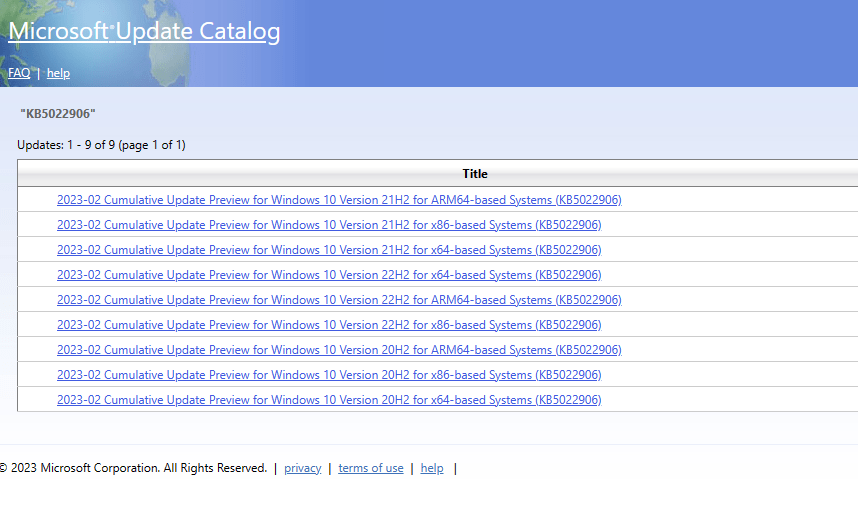
Task: Open the Microsoft Update Catalog home link
Action: [x=144, y=31]
